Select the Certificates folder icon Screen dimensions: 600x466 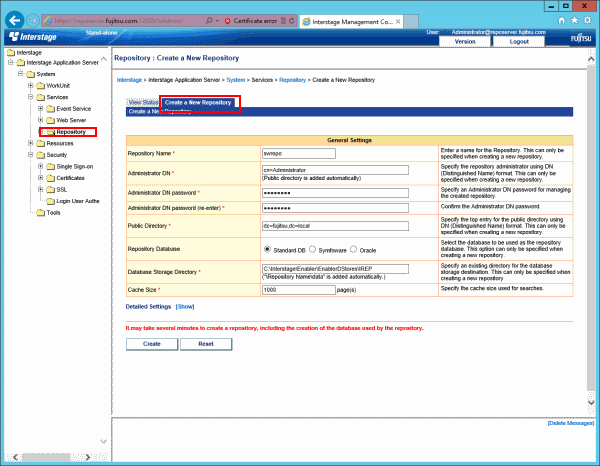51,178
